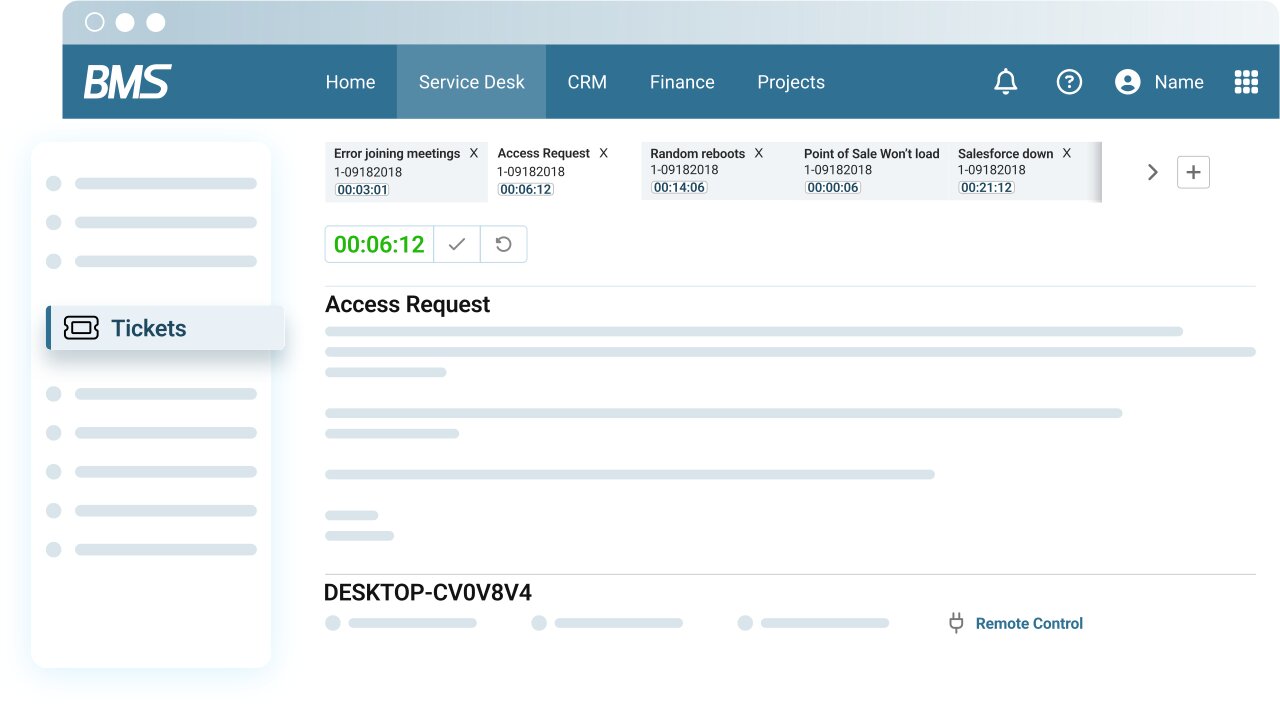Click the 00:21:12 timer on Salesforce down

click(x=986, y=187)
